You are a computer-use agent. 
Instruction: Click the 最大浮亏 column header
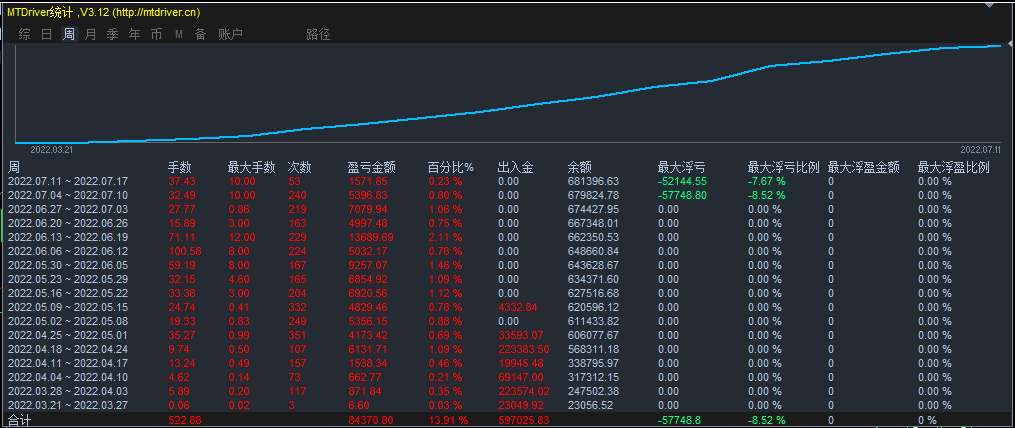click(x=681, y=167)
